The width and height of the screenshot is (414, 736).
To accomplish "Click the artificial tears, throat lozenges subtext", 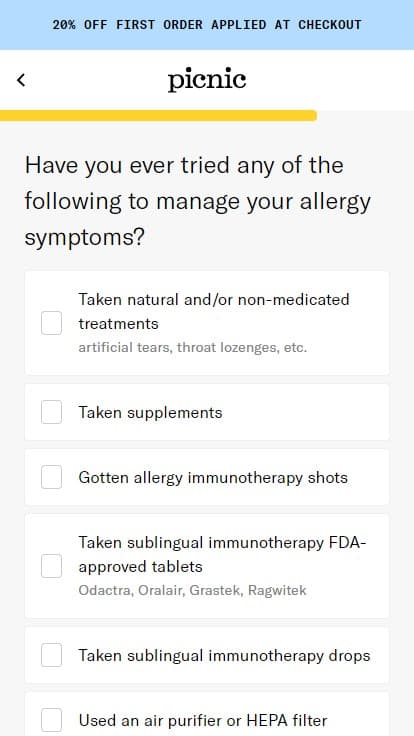I will (192, 348).
